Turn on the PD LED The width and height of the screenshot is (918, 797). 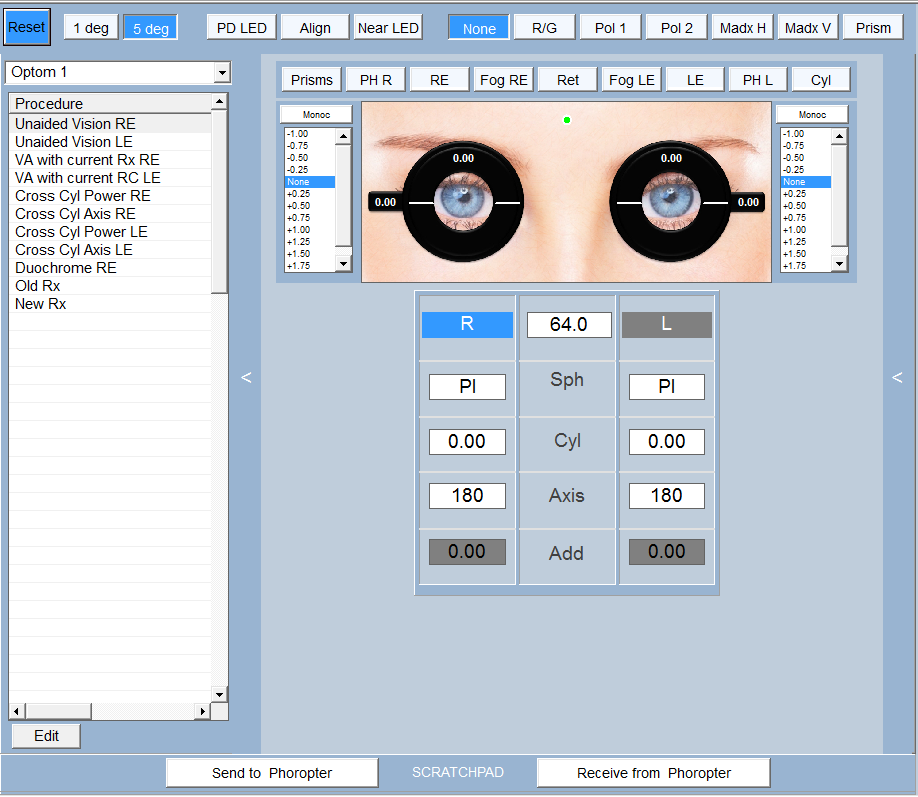[x=242, y=28]
